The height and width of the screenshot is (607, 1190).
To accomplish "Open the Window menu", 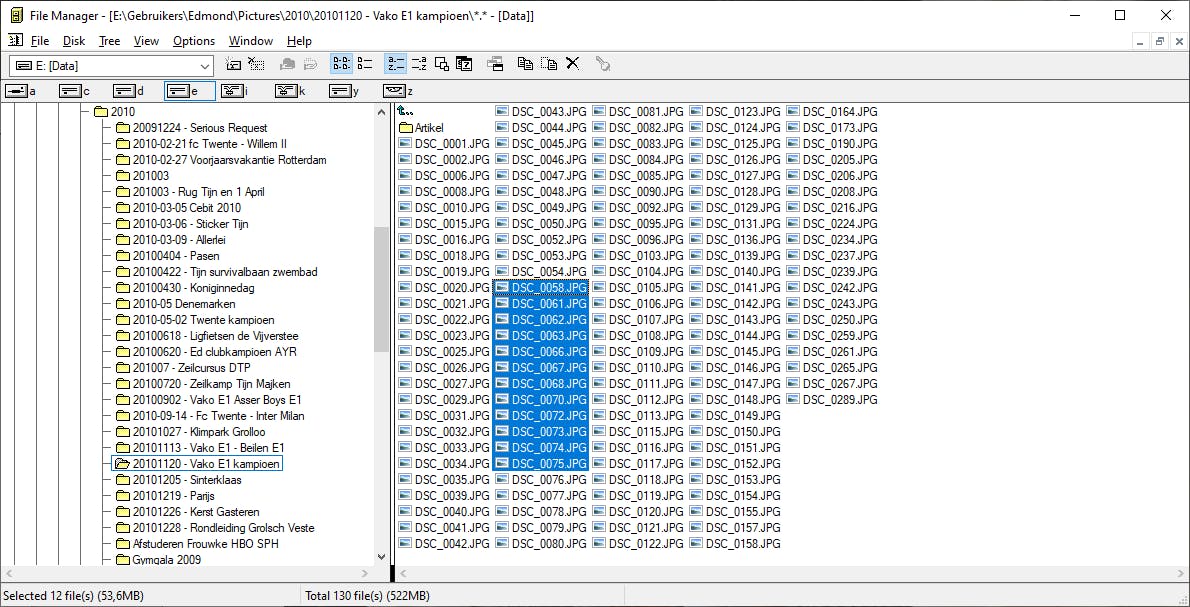I will click(251, 41).
